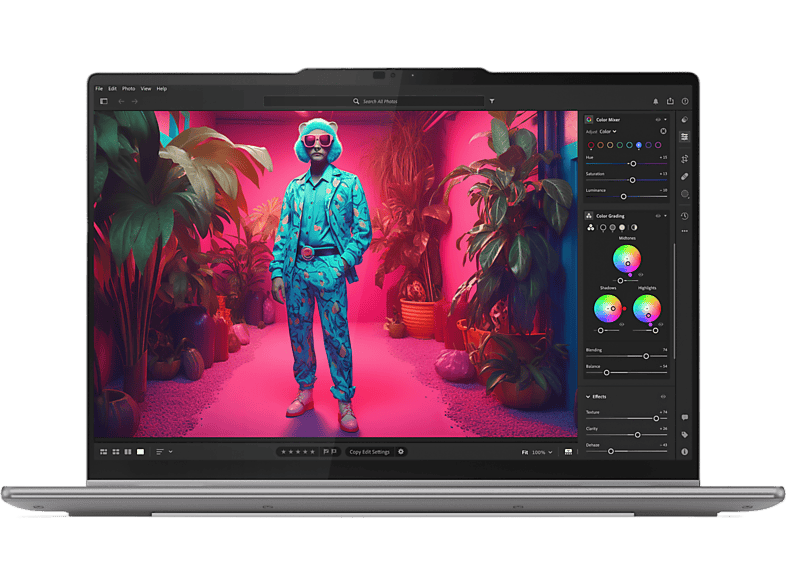Open the keywords tag icon

(x=685, y=435)
